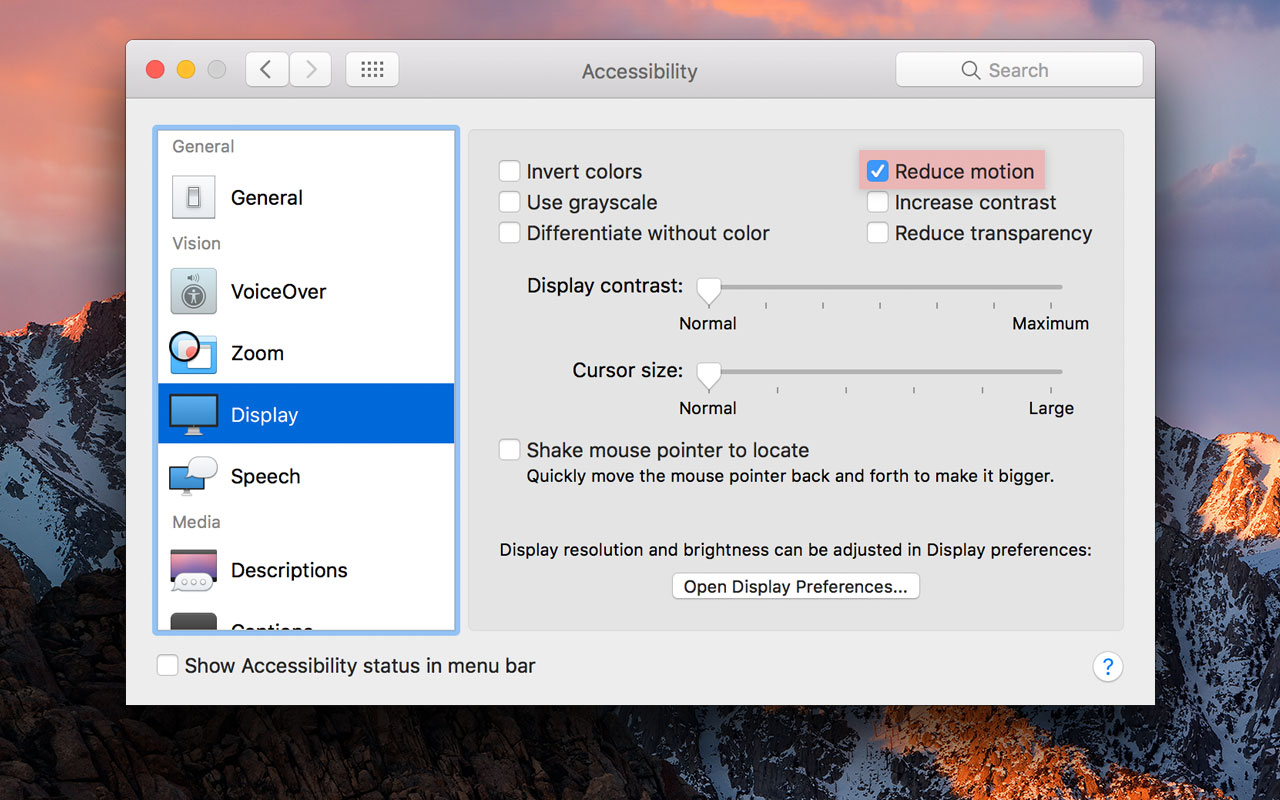Click the Cursor size slider knob
1280x800 pixels.
pyautogui.click(x=709, y=375)
